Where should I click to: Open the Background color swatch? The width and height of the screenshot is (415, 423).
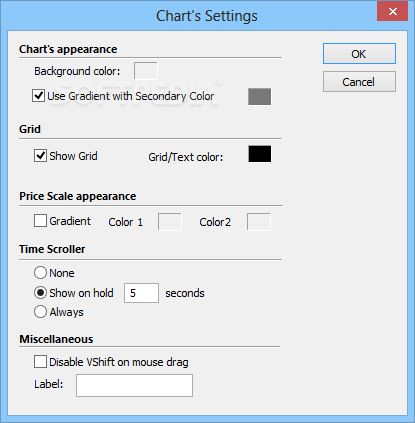(x=146, y=71)
